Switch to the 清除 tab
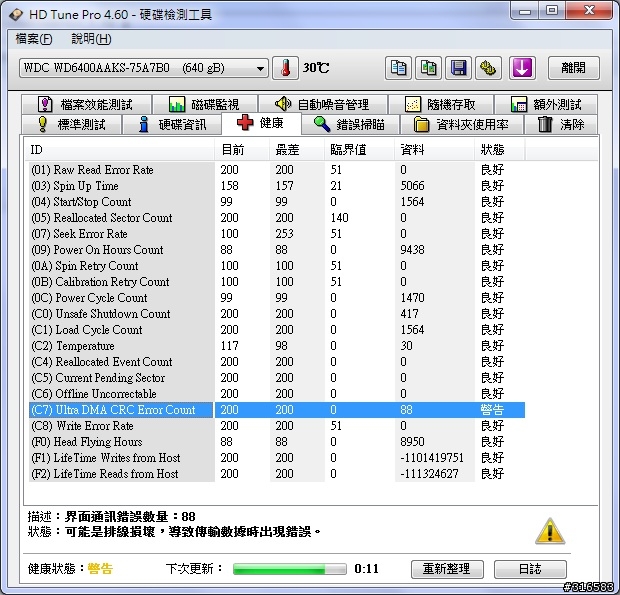 point(561,124)
